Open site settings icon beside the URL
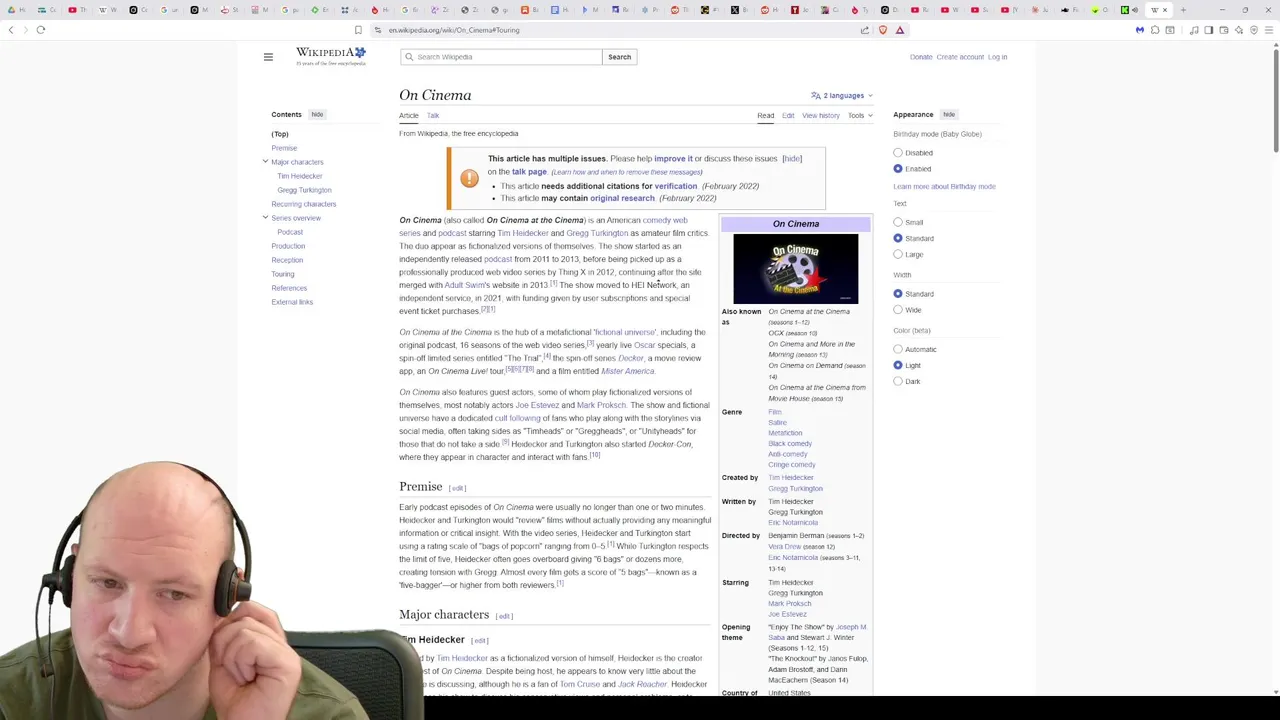 coord(378,30)
